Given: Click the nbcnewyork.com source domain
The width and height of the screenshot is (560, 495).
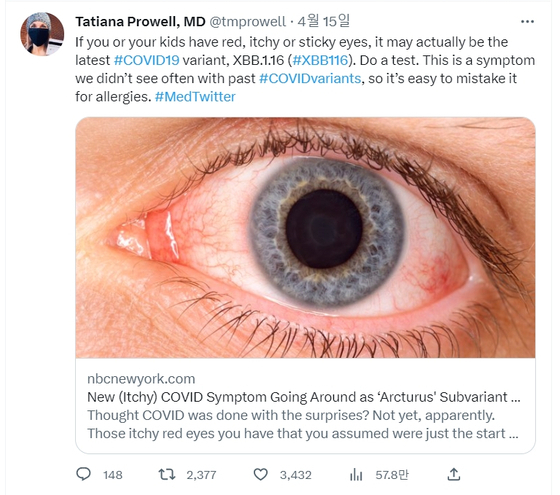Looking at the screenshot, I should (x=141, y=379).
